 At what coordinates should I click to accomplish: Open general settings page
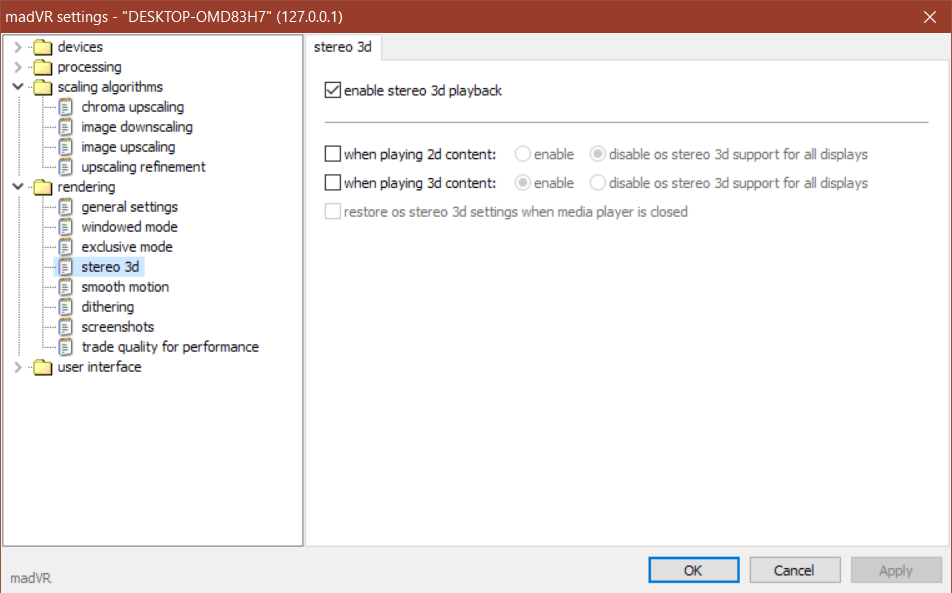(129, 208)
